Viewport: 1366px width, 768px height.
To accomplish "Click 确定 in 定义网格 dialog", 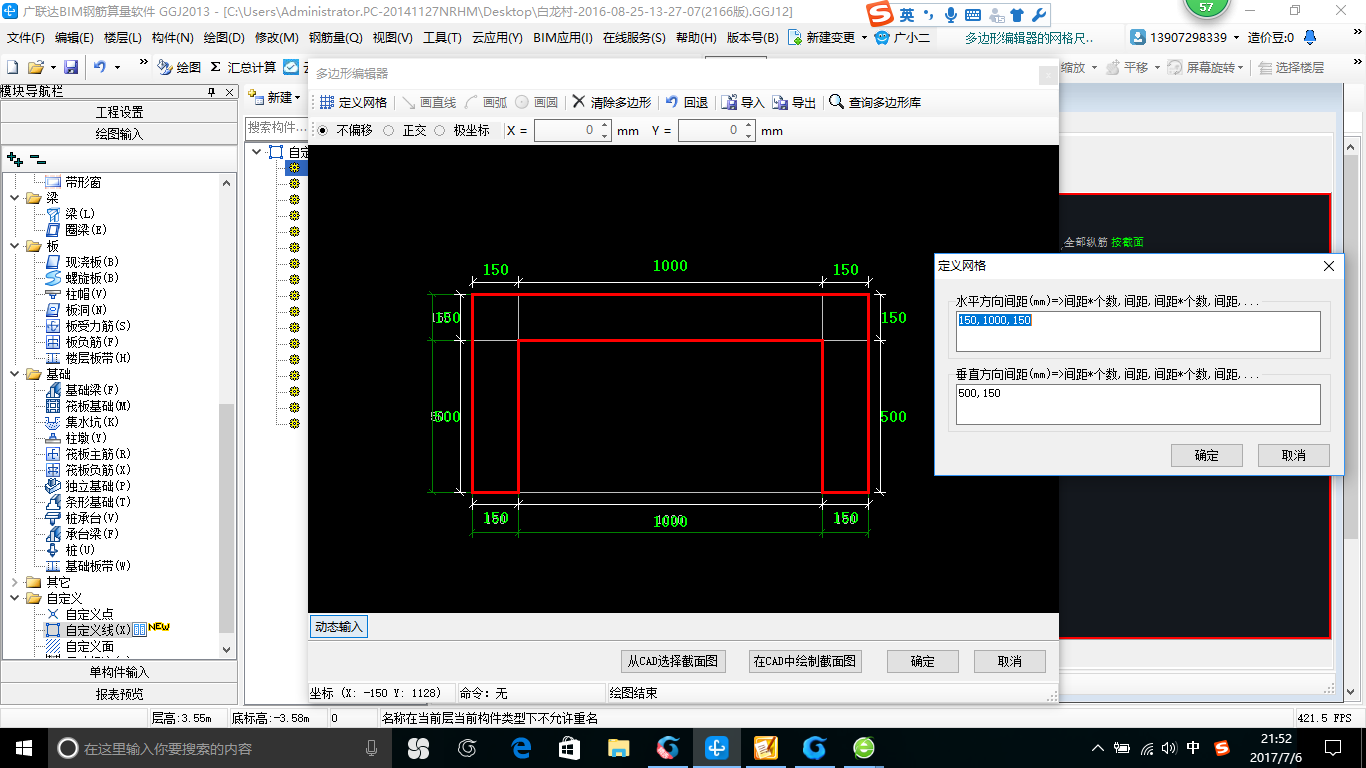I will click(x=1207, y=455).
